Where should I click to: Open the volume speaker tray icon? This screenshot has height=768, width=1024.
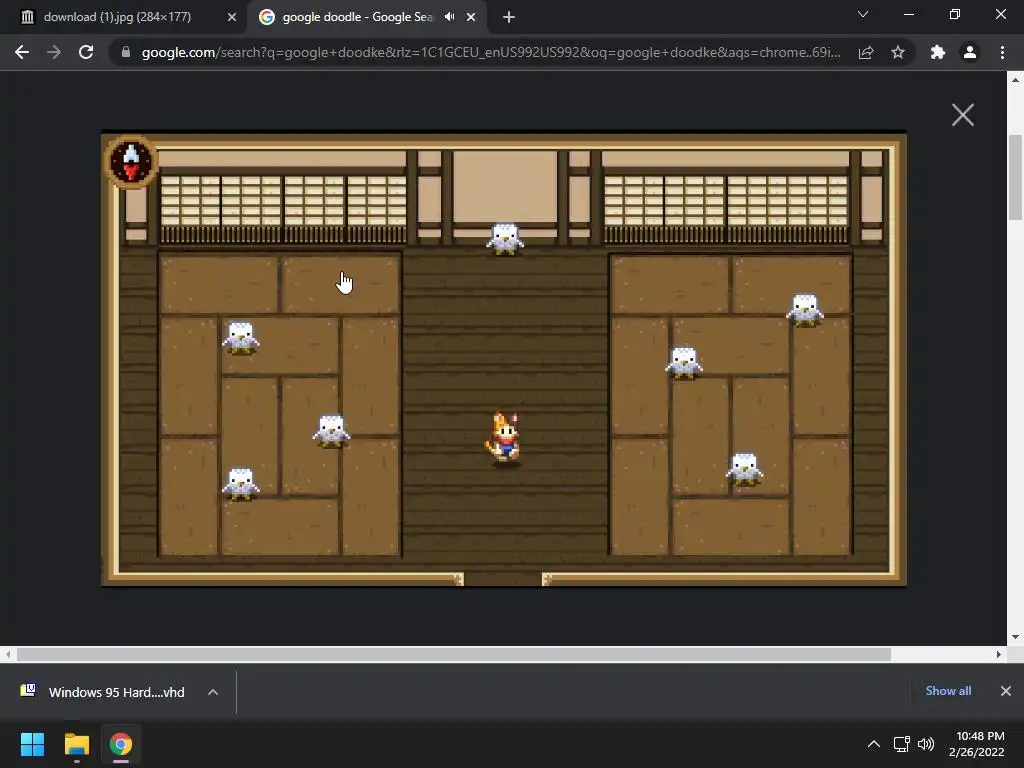926,744
